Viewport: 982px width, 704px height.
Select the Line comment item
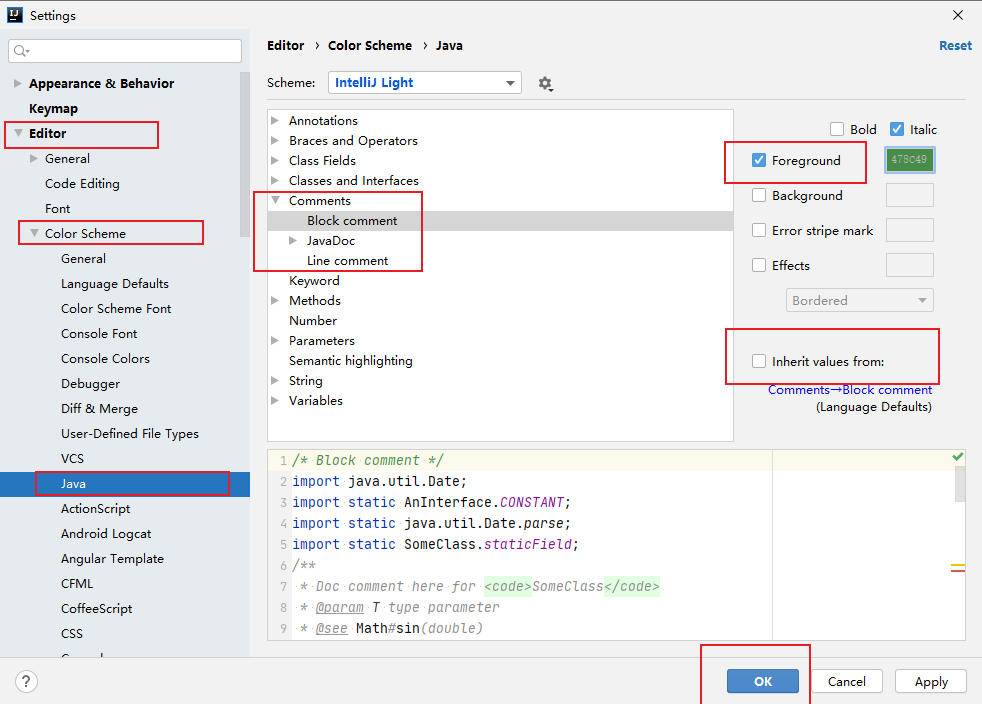(348, 261)
